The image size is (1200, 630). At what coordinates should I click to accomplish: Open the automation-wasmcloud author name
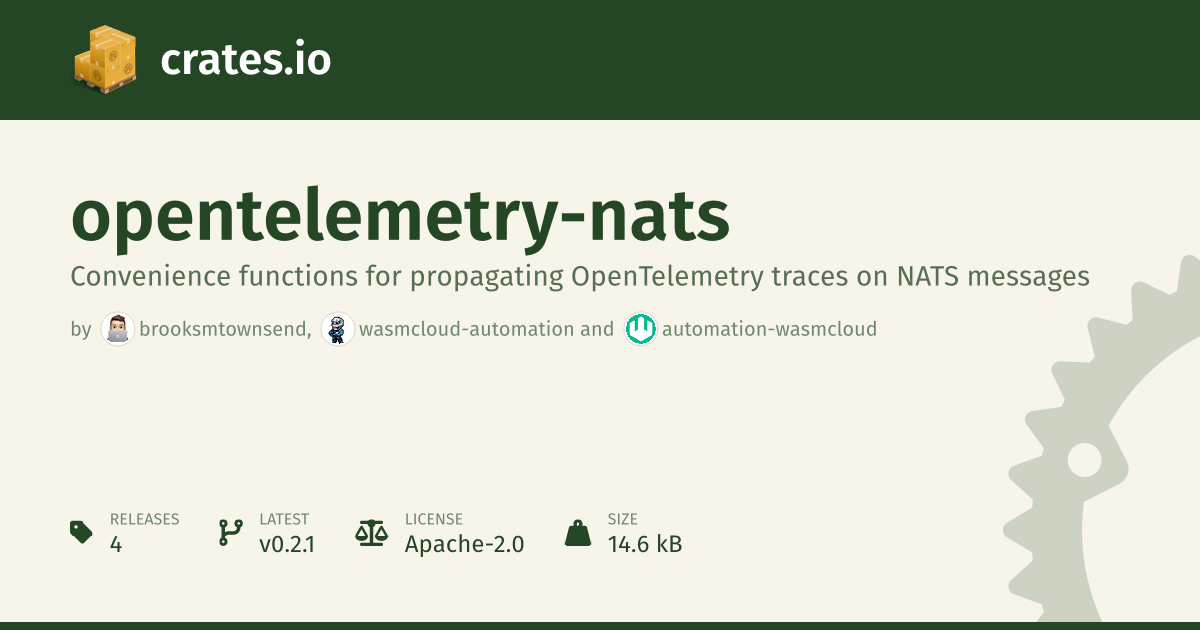pos(769,329)
